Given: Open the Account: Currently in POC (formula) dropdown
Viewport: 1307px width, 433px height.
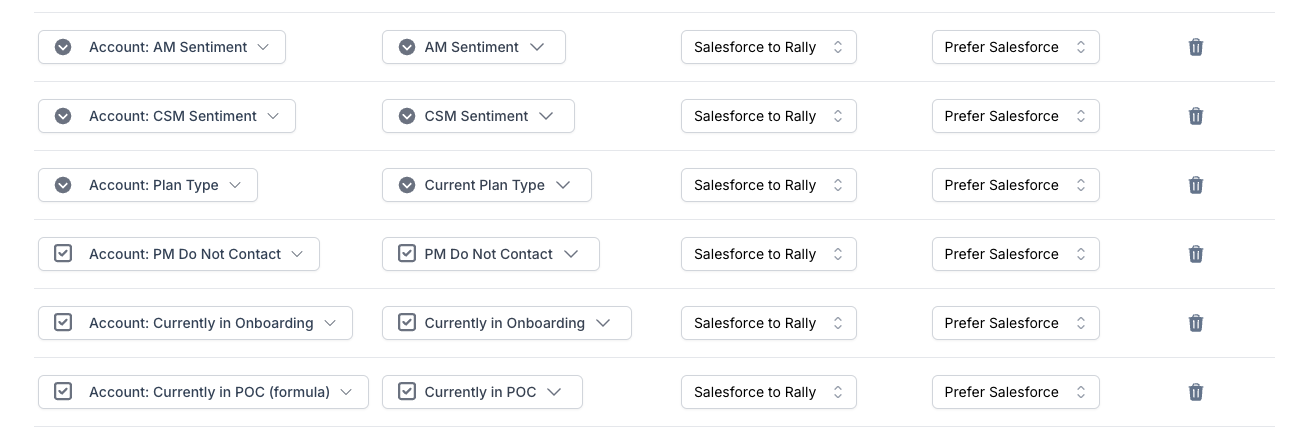Looking at the screenshot, I should click(x=203, y=392).
